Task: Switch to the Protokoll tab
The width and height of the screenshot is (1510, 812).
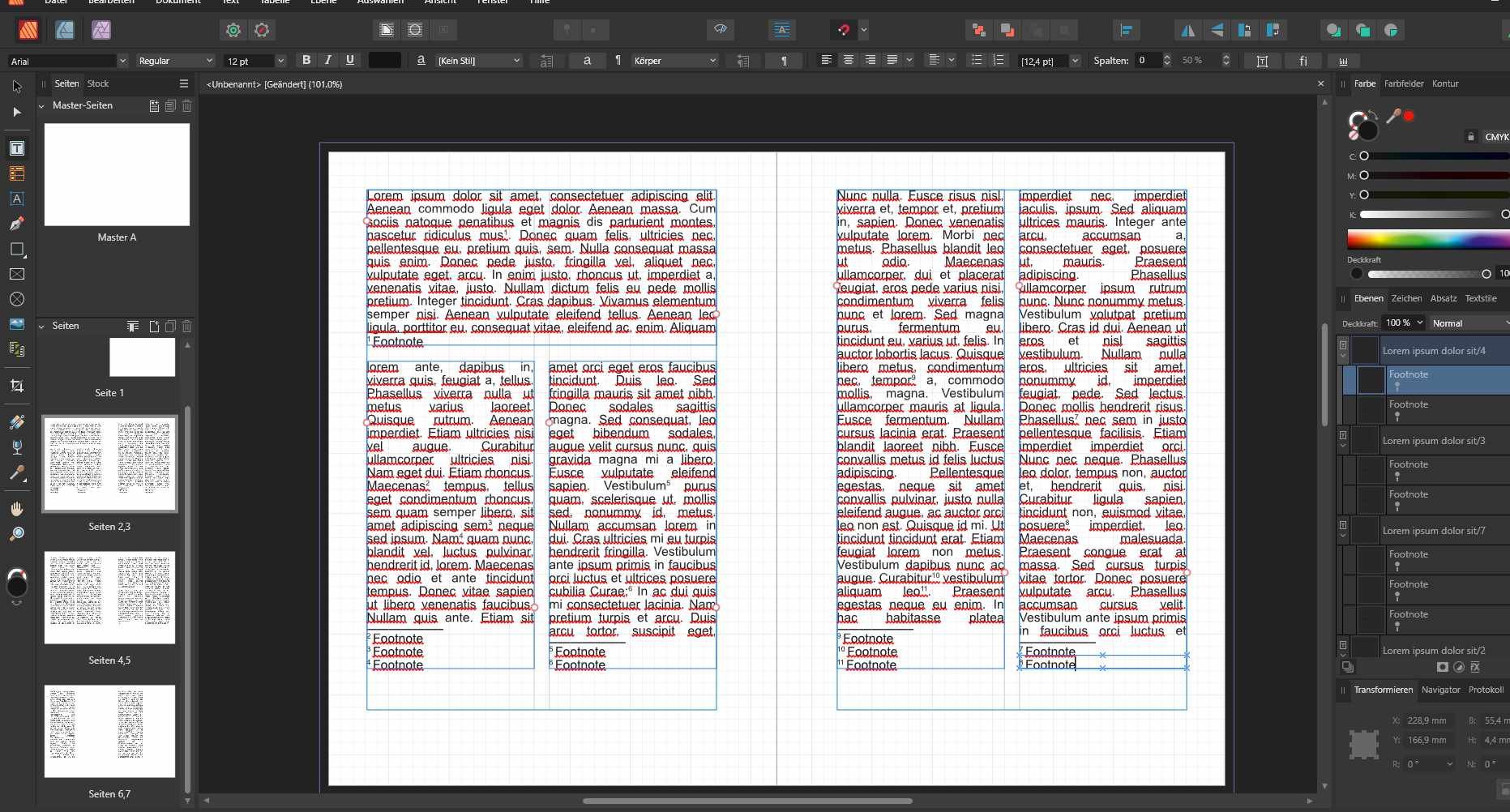Action: pos(1486,690)
